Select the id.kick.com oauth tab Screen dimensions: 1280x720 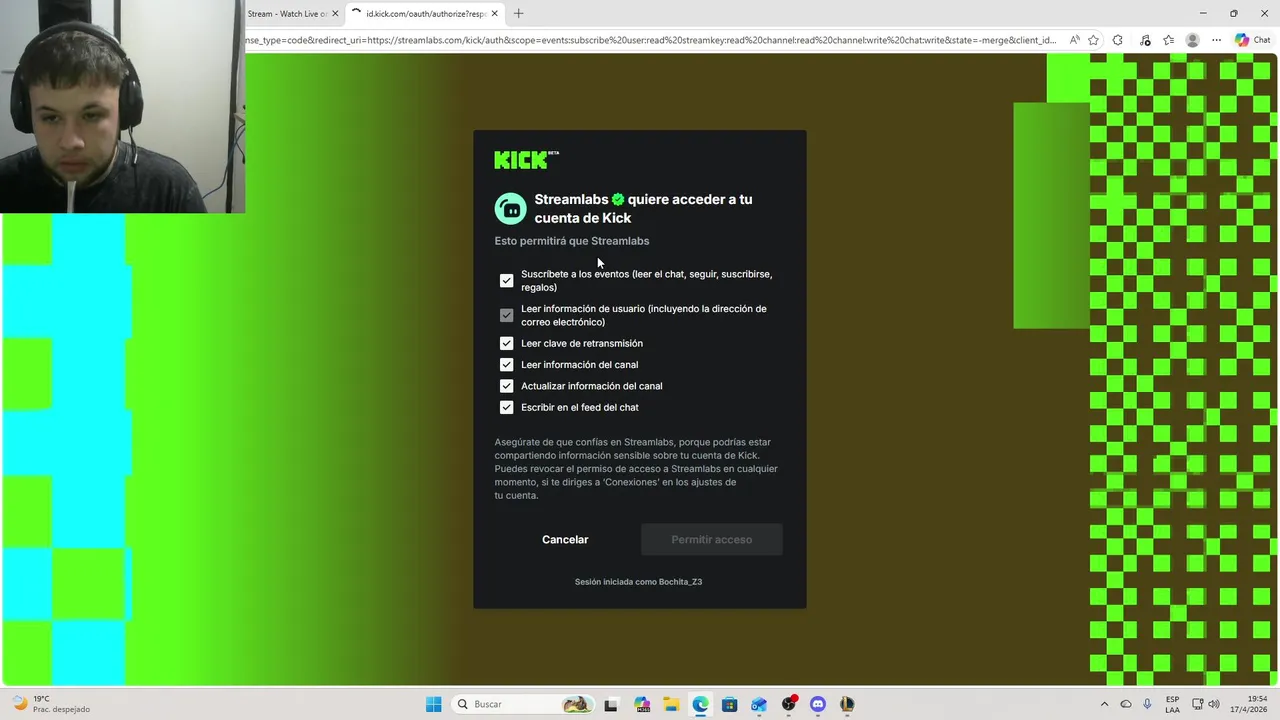pos(425,14)
